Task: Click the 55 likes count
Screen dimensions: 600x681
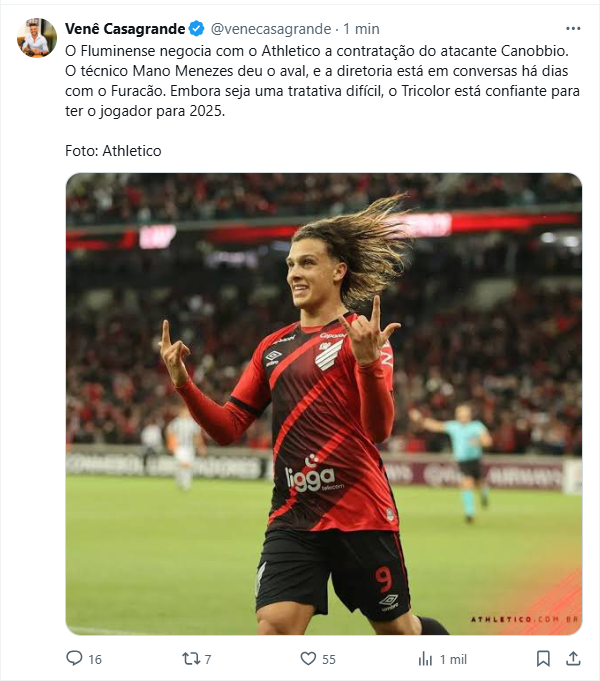Action: click(x=328, y=660)
